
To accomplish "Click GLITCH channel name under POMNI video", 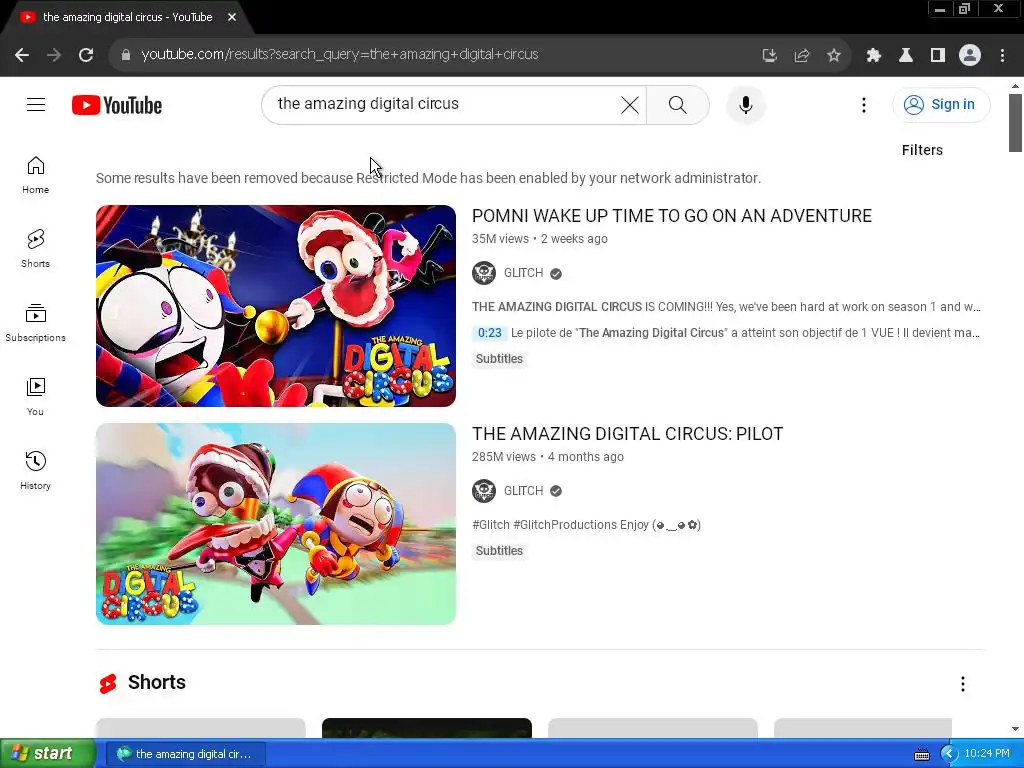I will coord(523,273).
